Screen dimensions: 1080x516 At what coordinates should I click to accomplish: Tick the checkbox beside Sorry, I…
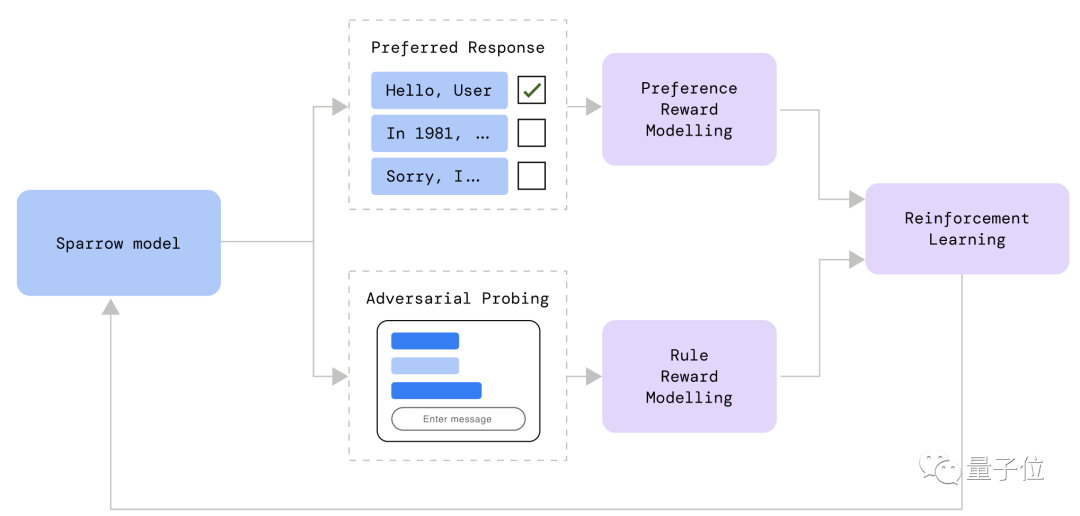pyautogui.click(x=532, y=176)
